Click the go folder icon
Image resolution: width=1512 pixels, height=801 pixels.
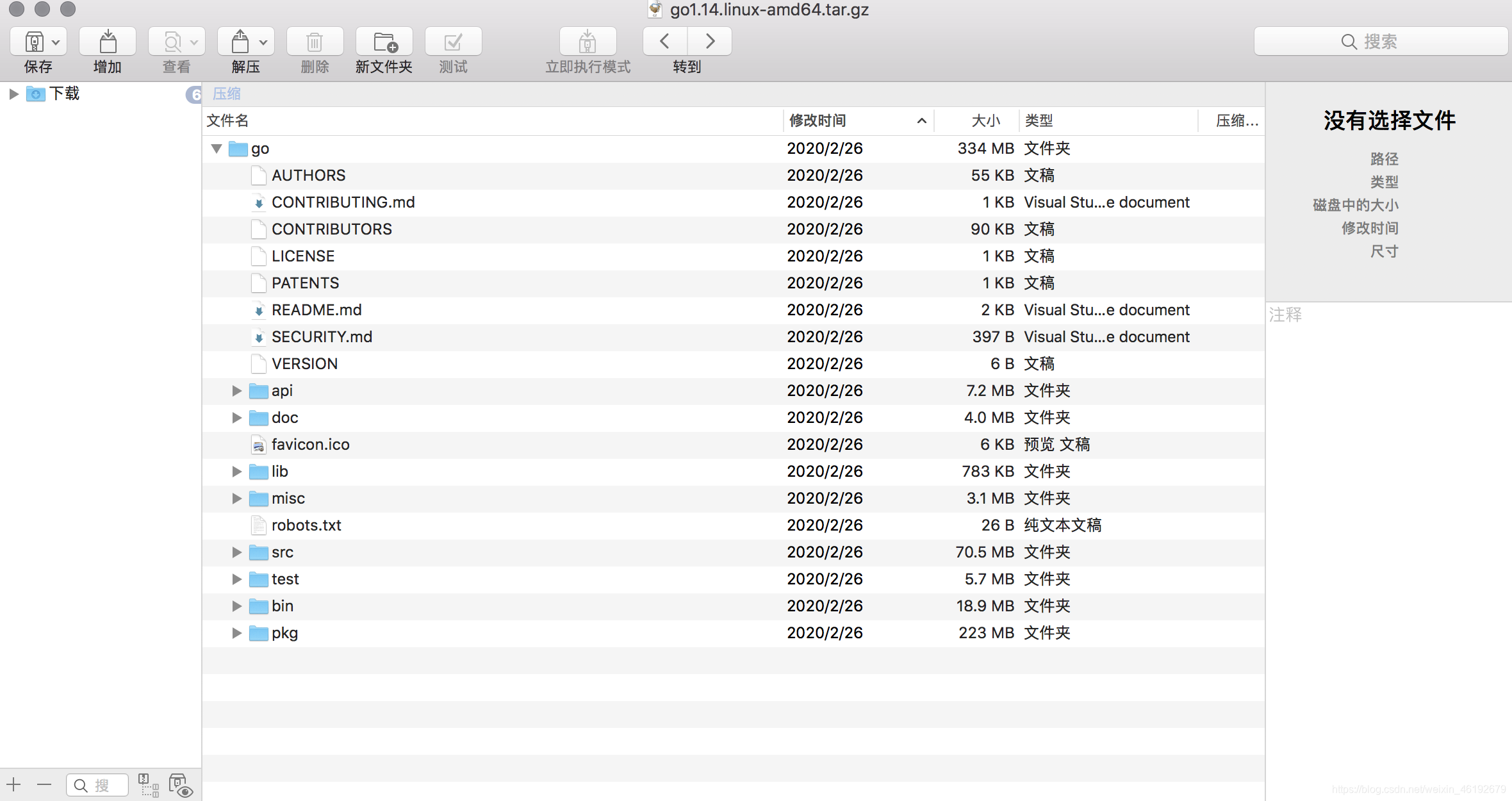pos(238,149)
